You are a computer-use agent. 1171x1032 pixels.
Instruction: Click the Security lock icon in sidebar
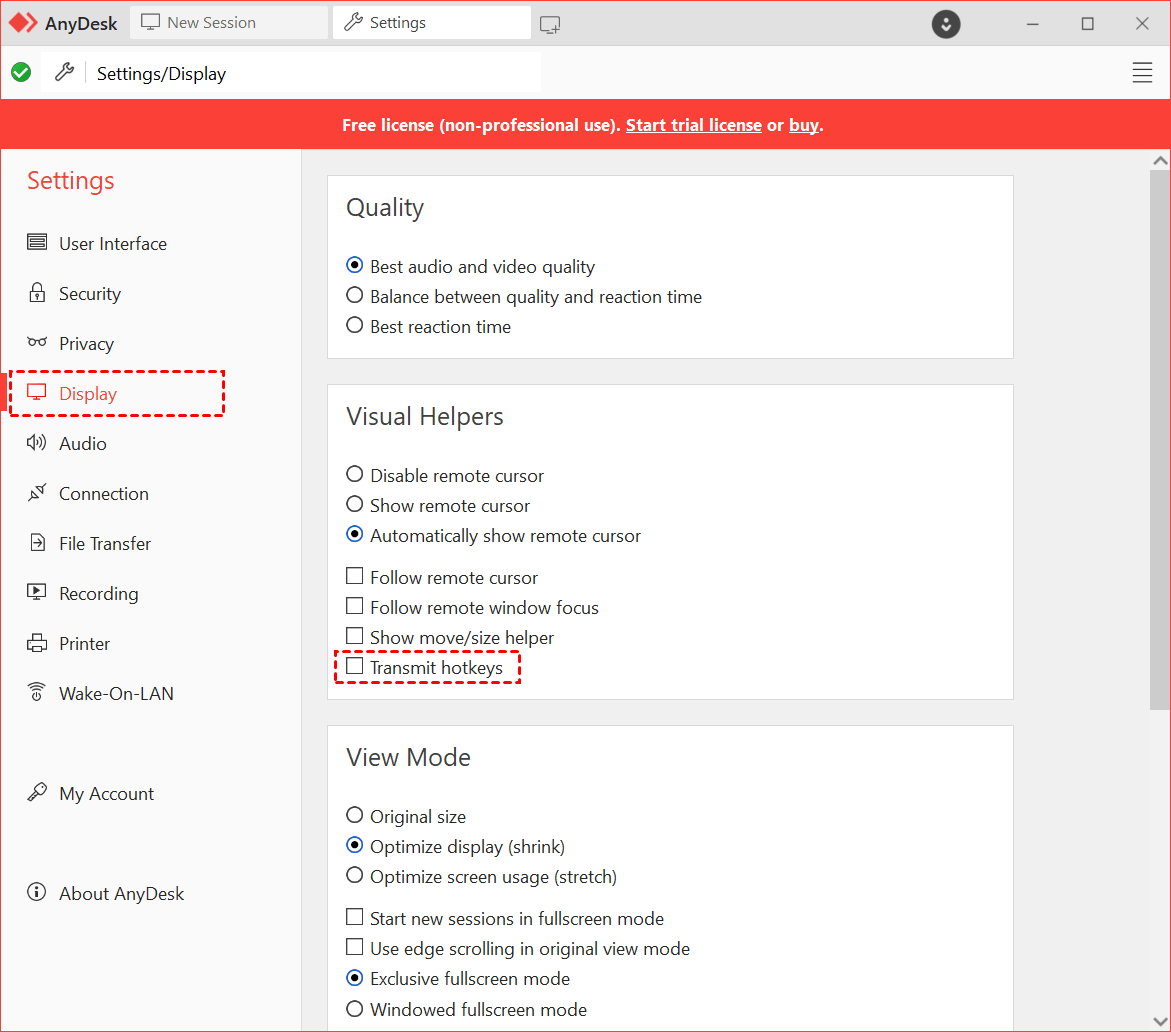point(37,293)
